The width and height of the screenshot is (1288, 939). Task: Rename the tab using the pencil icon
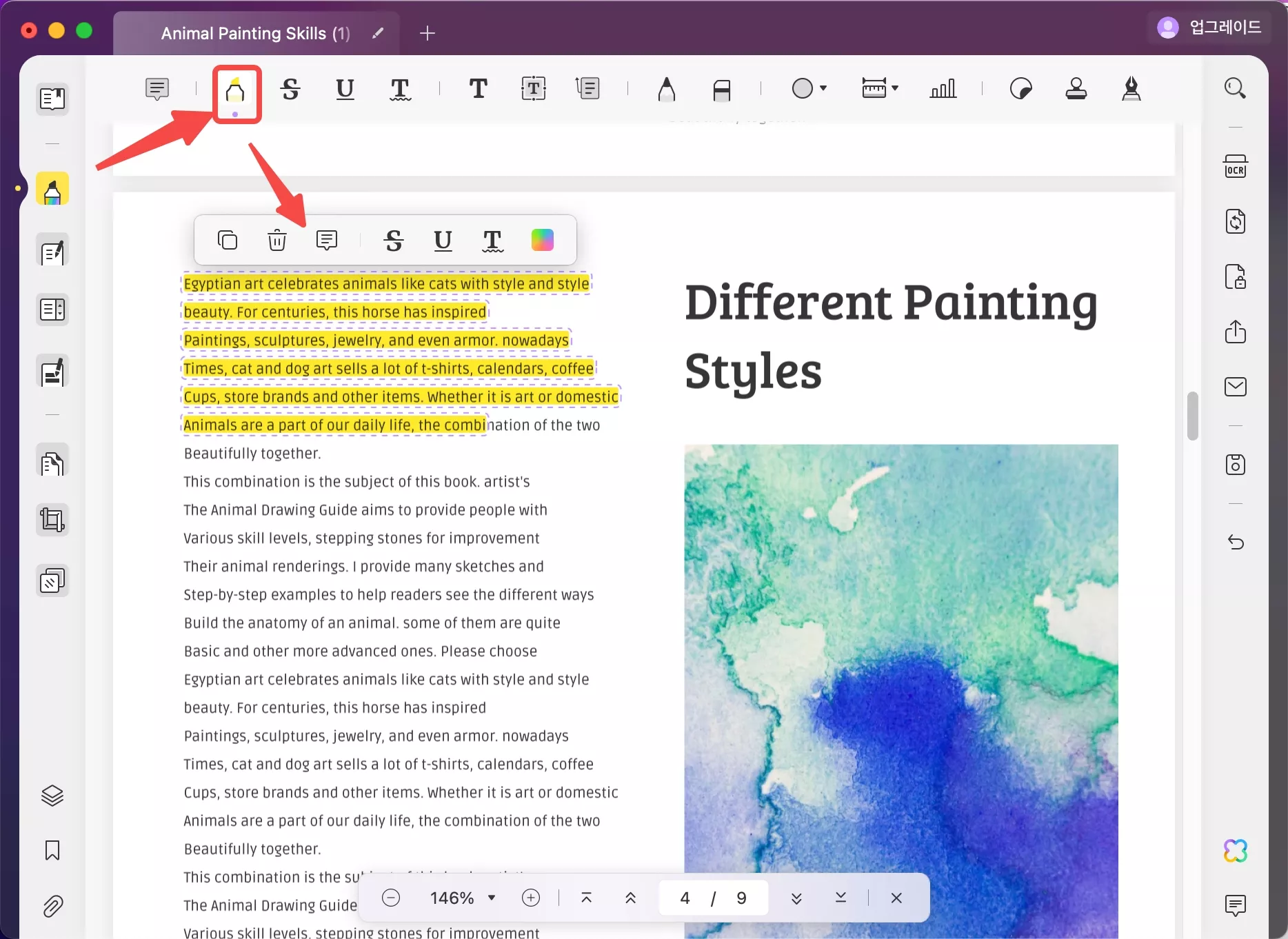click(378, 33)
